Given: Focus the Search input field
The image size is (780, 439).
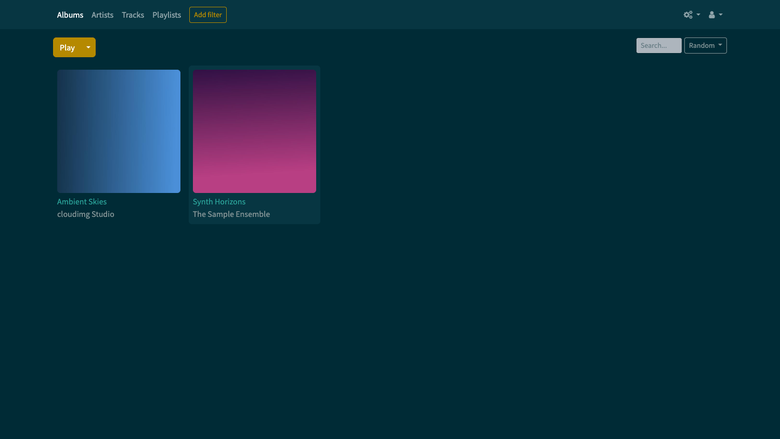Looking at the screenshot, I should pos(659,45).
